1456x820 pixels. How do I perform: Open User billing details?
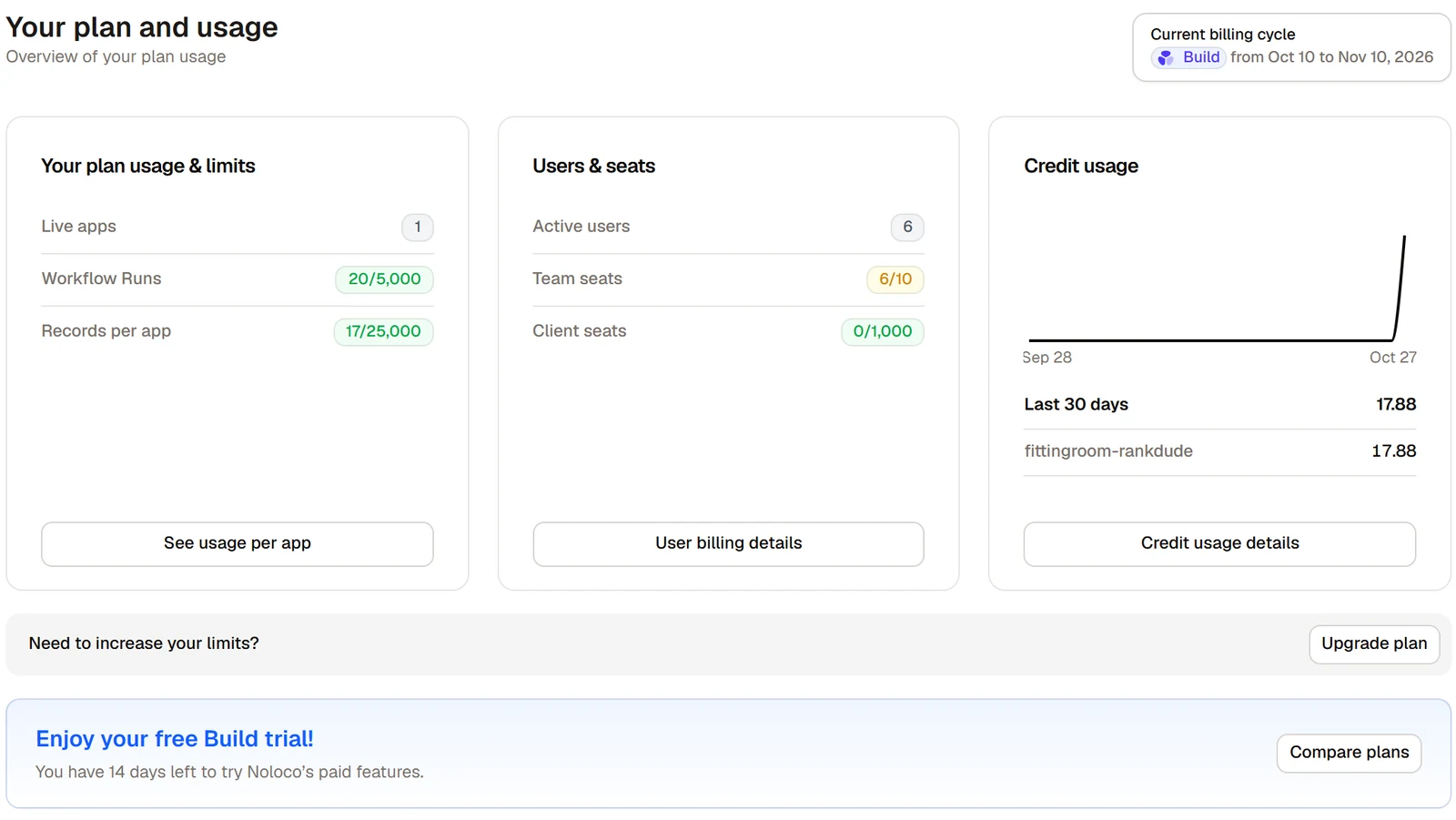(x=728, y=544)
